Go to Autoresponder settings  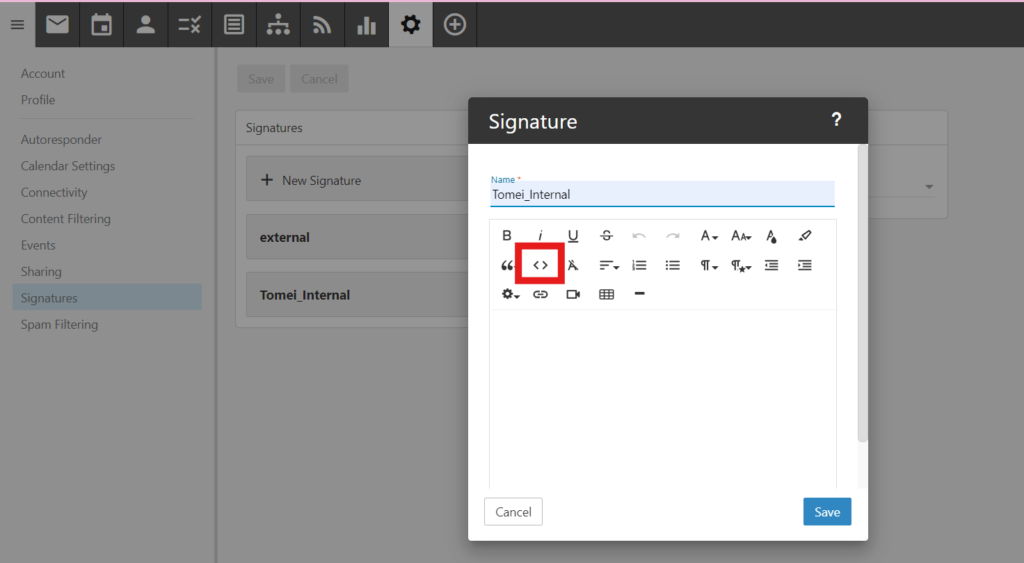point(61,140)
